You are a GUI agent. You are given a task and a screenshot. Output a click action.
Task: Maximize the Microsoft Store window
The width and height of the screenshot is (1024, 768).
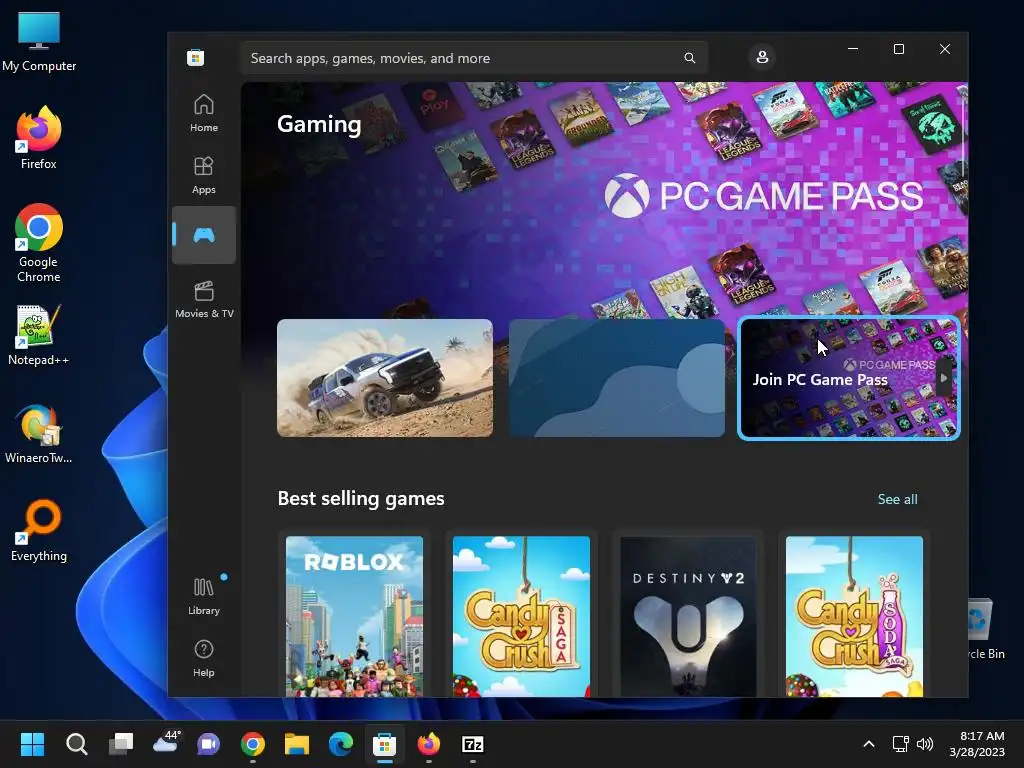coord(899,49)
